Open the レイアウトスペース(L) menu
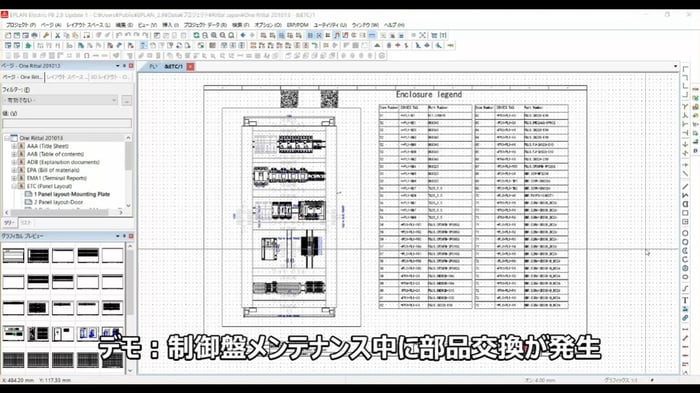The height and width of the screenshot is (393, 700). (88, 25)
